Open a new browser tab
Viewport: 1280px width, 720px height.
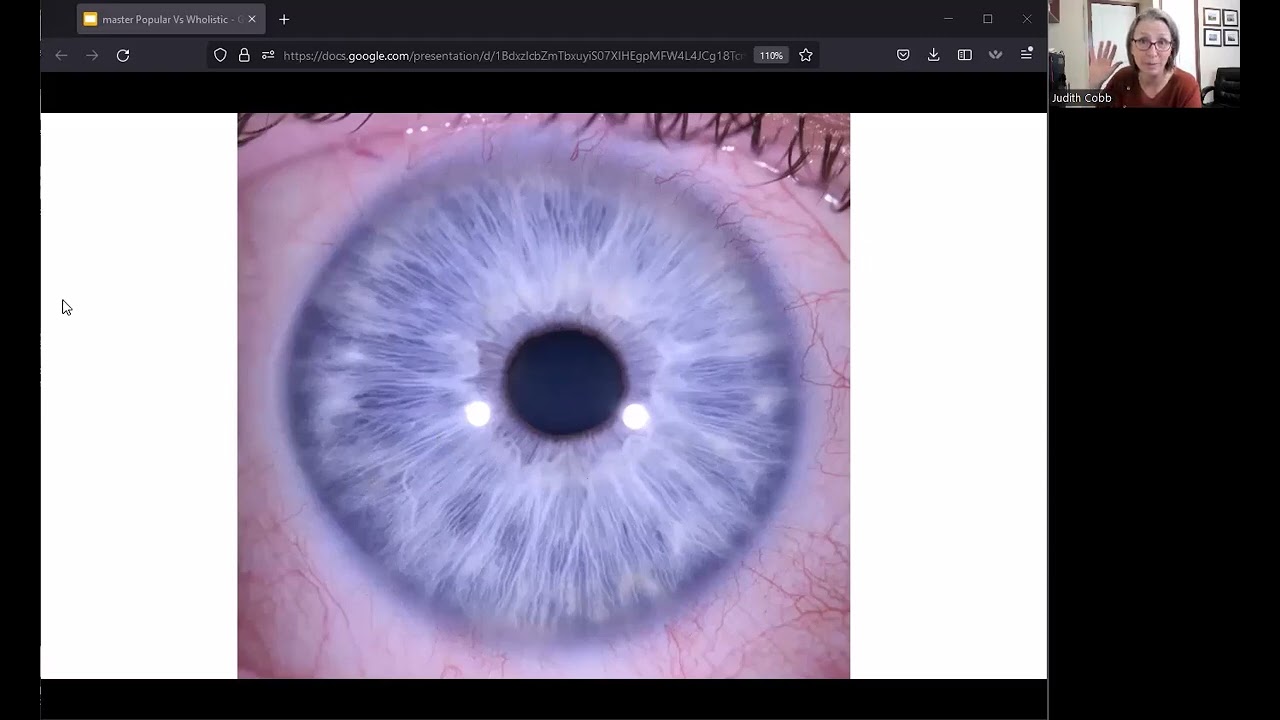[284, 19]
